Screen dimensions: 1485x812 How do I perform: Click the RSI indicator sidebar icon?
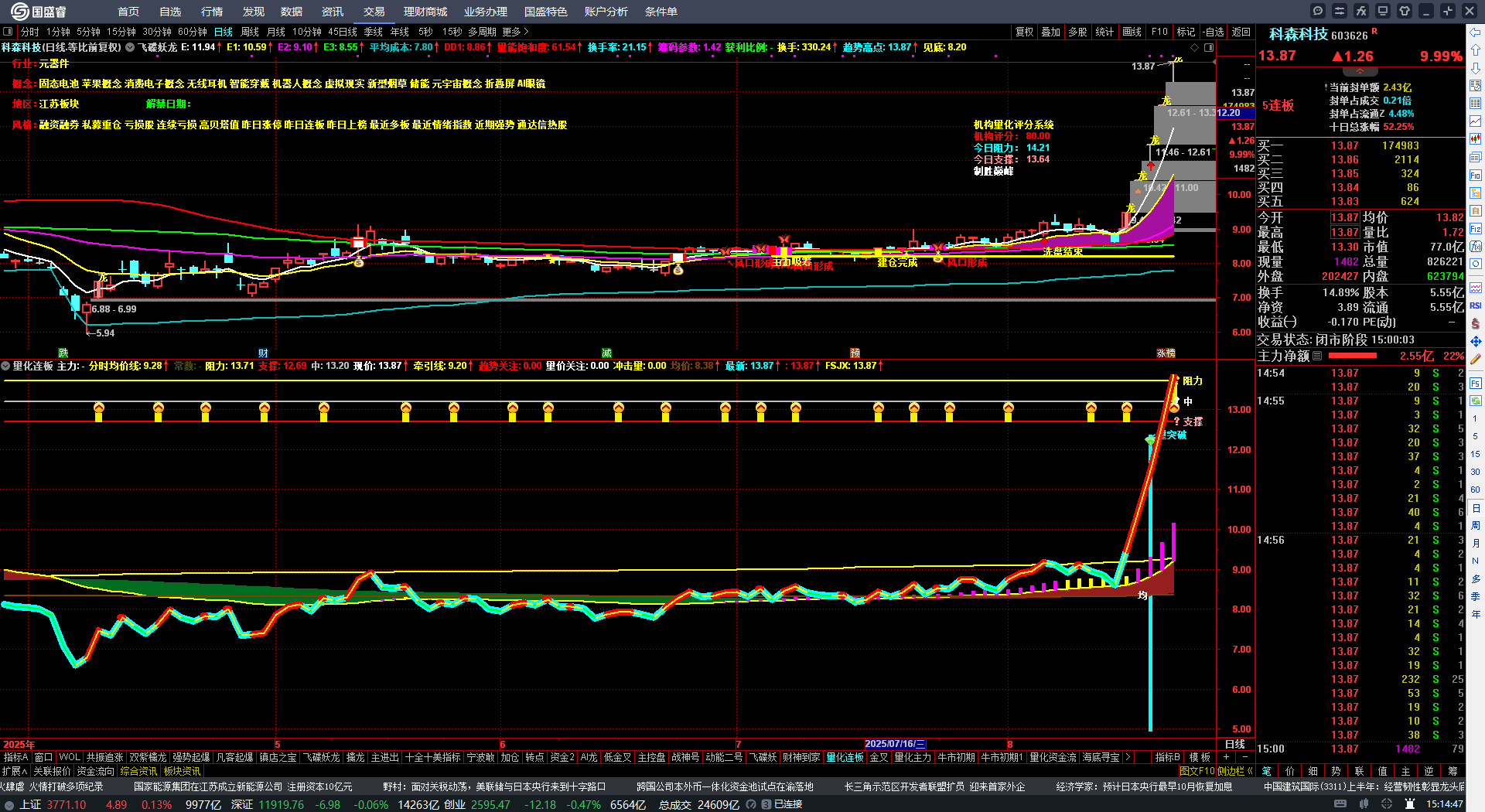1476,305
